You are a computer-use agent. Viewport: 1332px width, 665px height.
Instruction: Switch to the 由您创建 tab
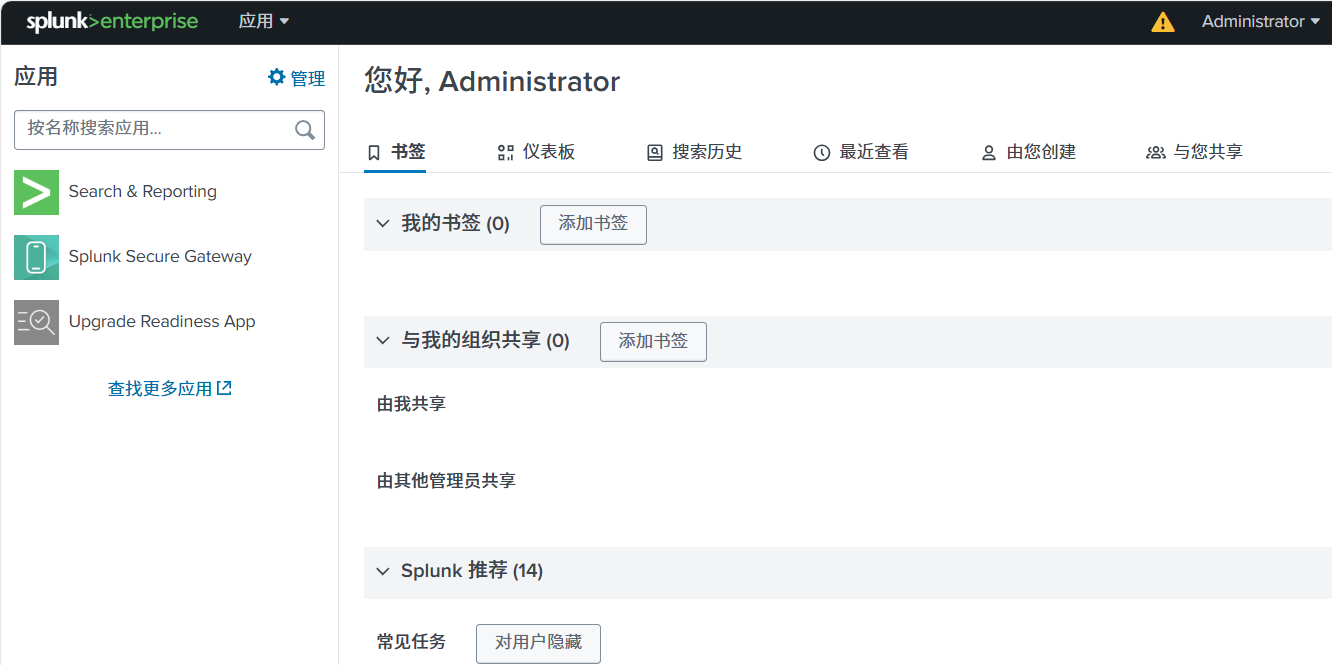(1029, 152)
